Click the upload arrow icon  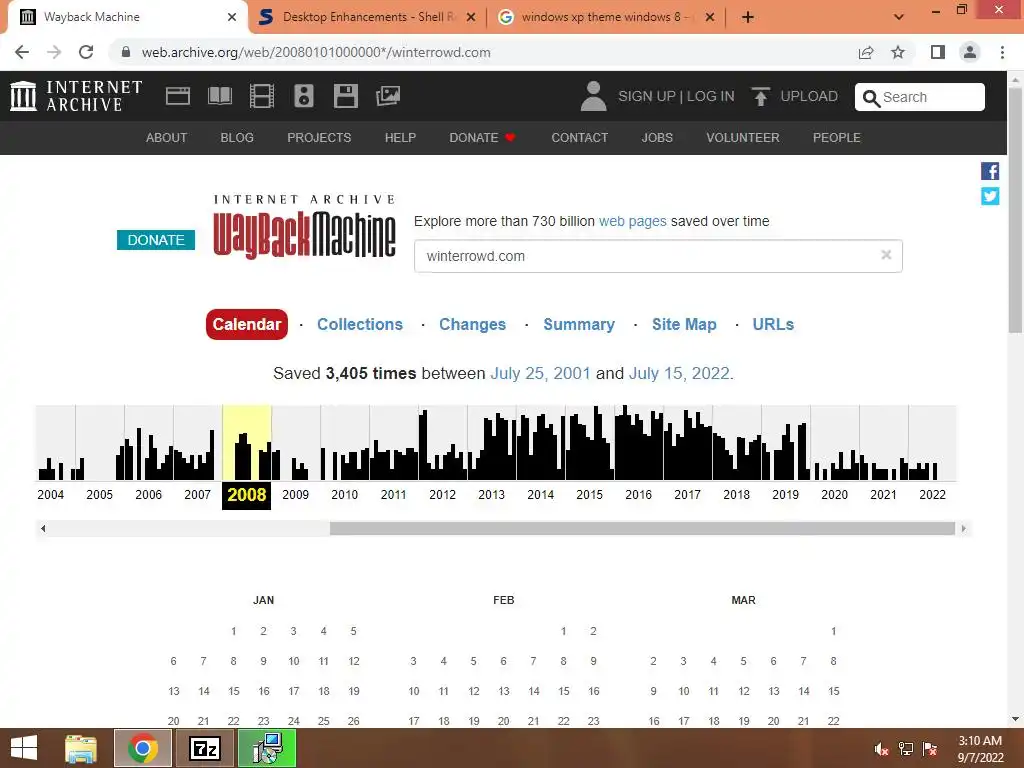760,97
